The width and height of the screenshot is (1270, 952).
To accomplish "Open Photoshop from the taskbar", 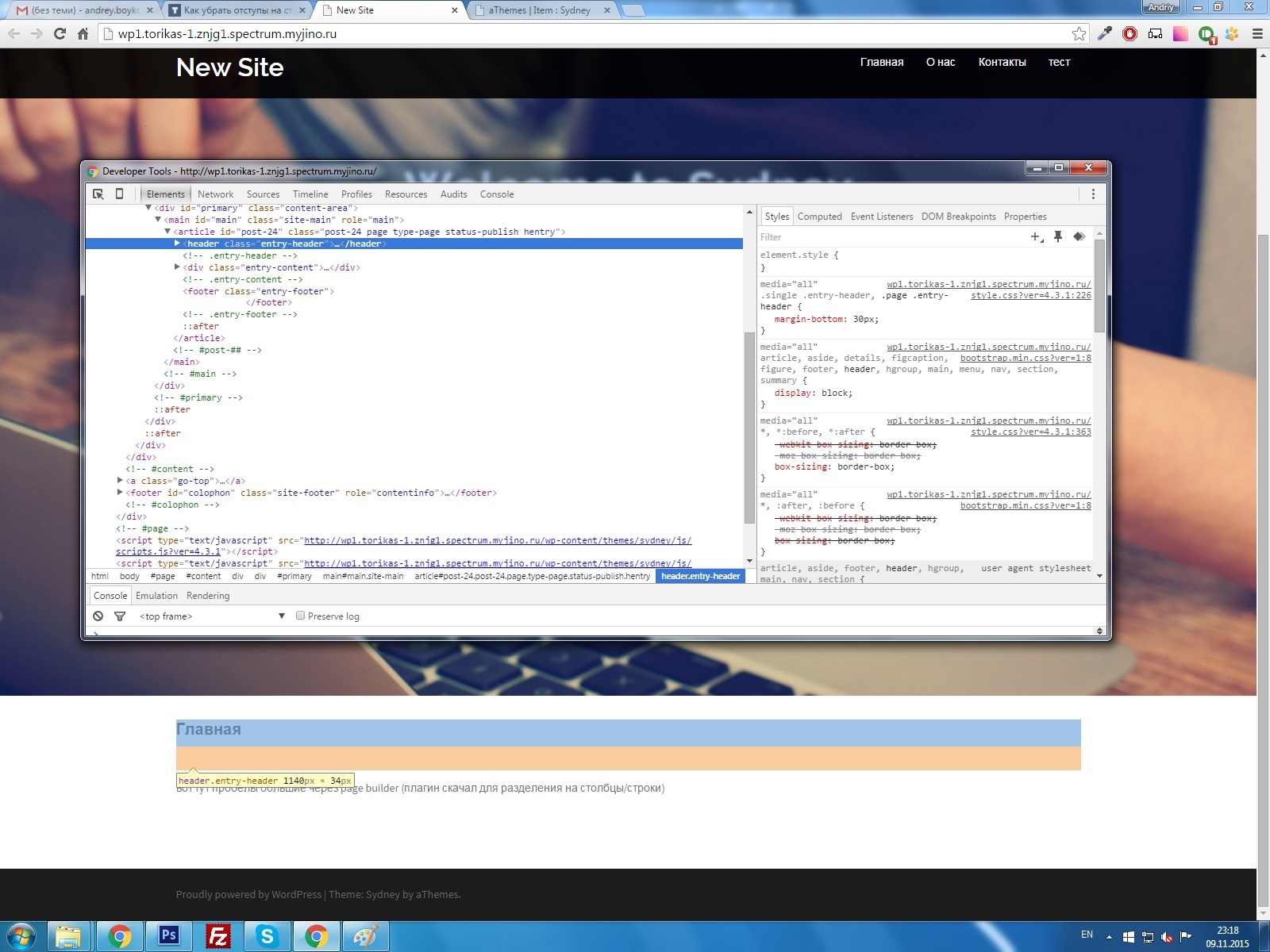I will click(168, 936).
